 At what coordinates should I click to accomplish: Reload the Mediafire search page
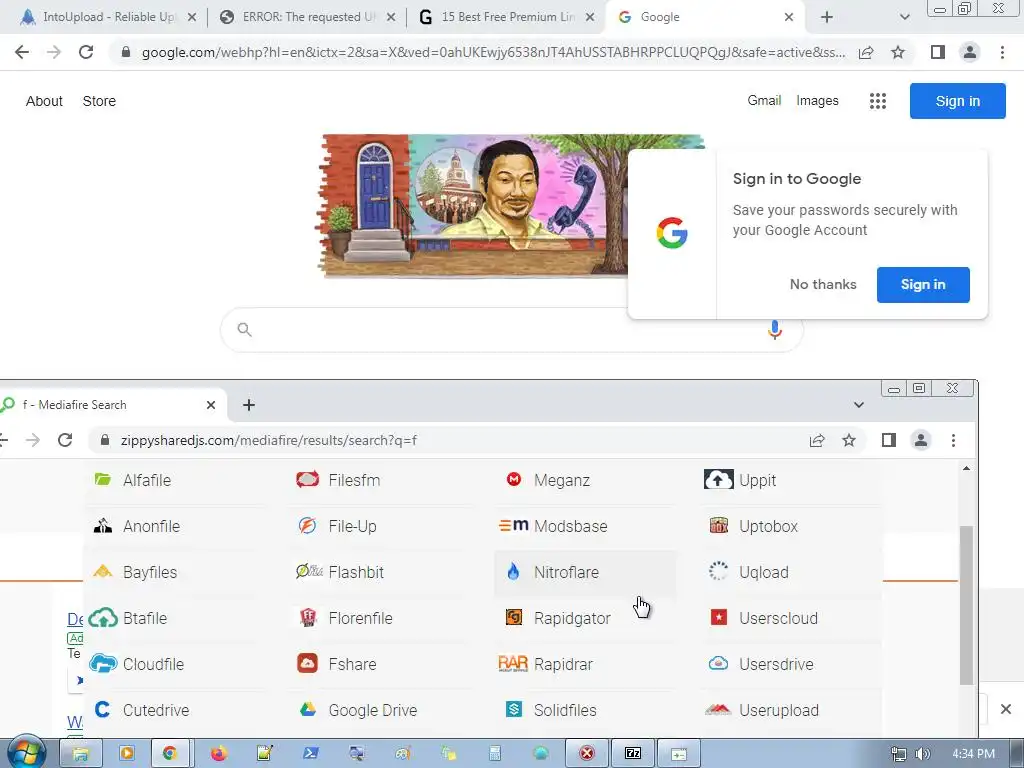tap(65, 440)
